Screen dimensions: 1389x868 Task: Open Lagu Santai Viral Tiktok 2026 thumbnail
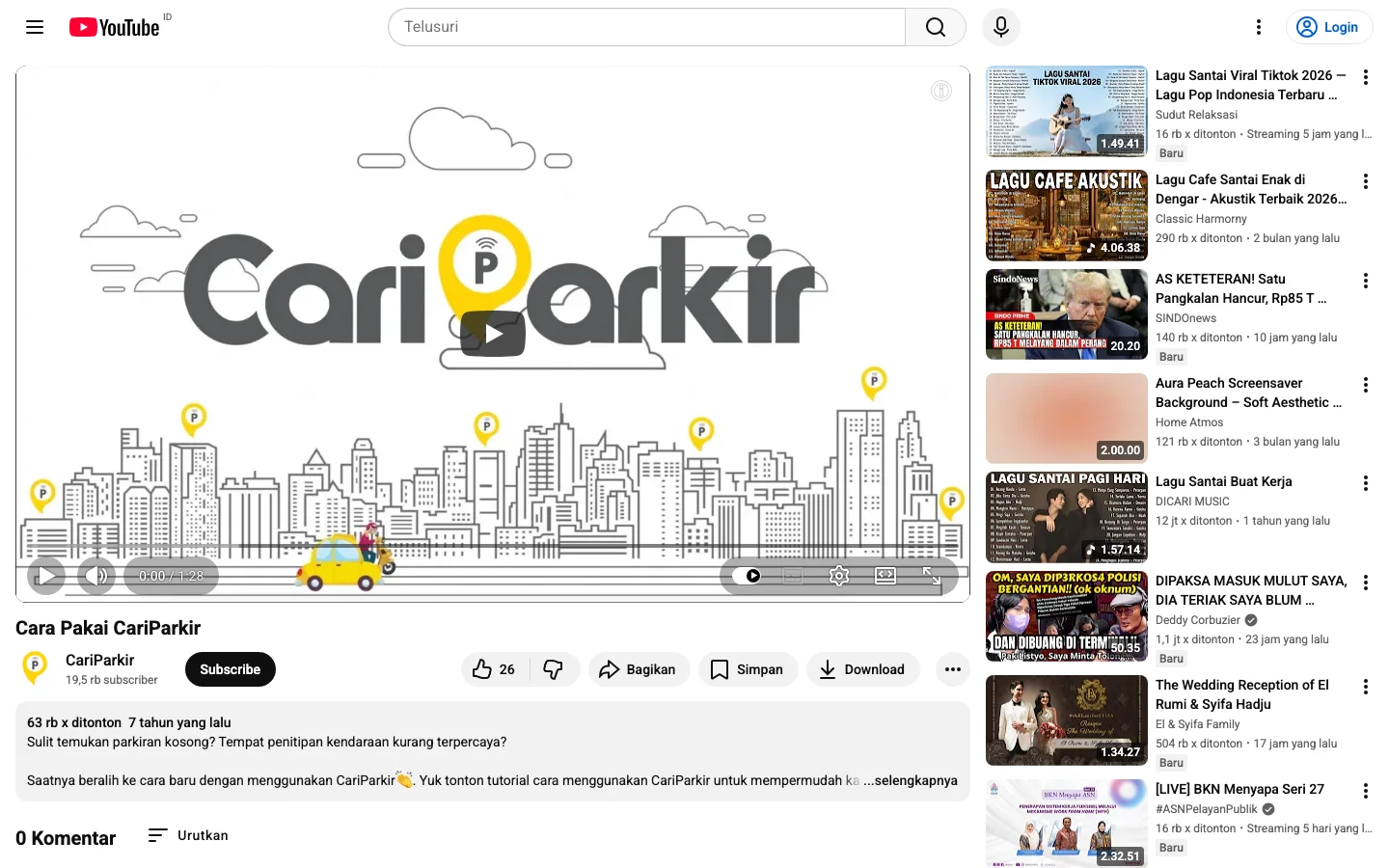(x=1067, y=112)
